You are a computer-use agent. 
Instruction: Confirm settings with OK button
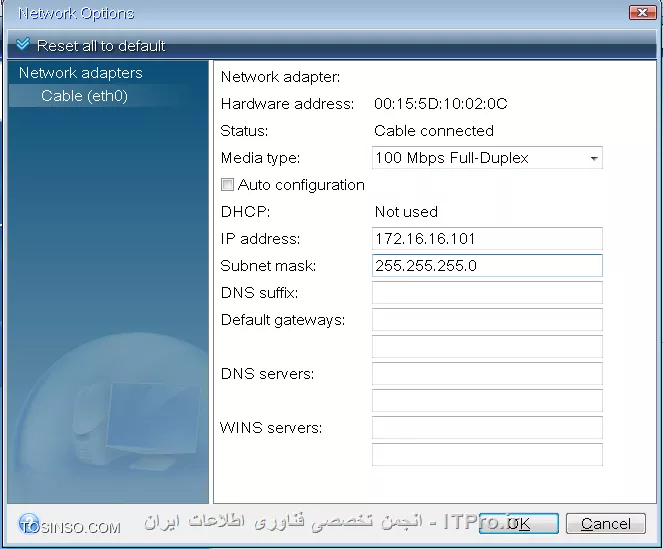click(518, 524)
